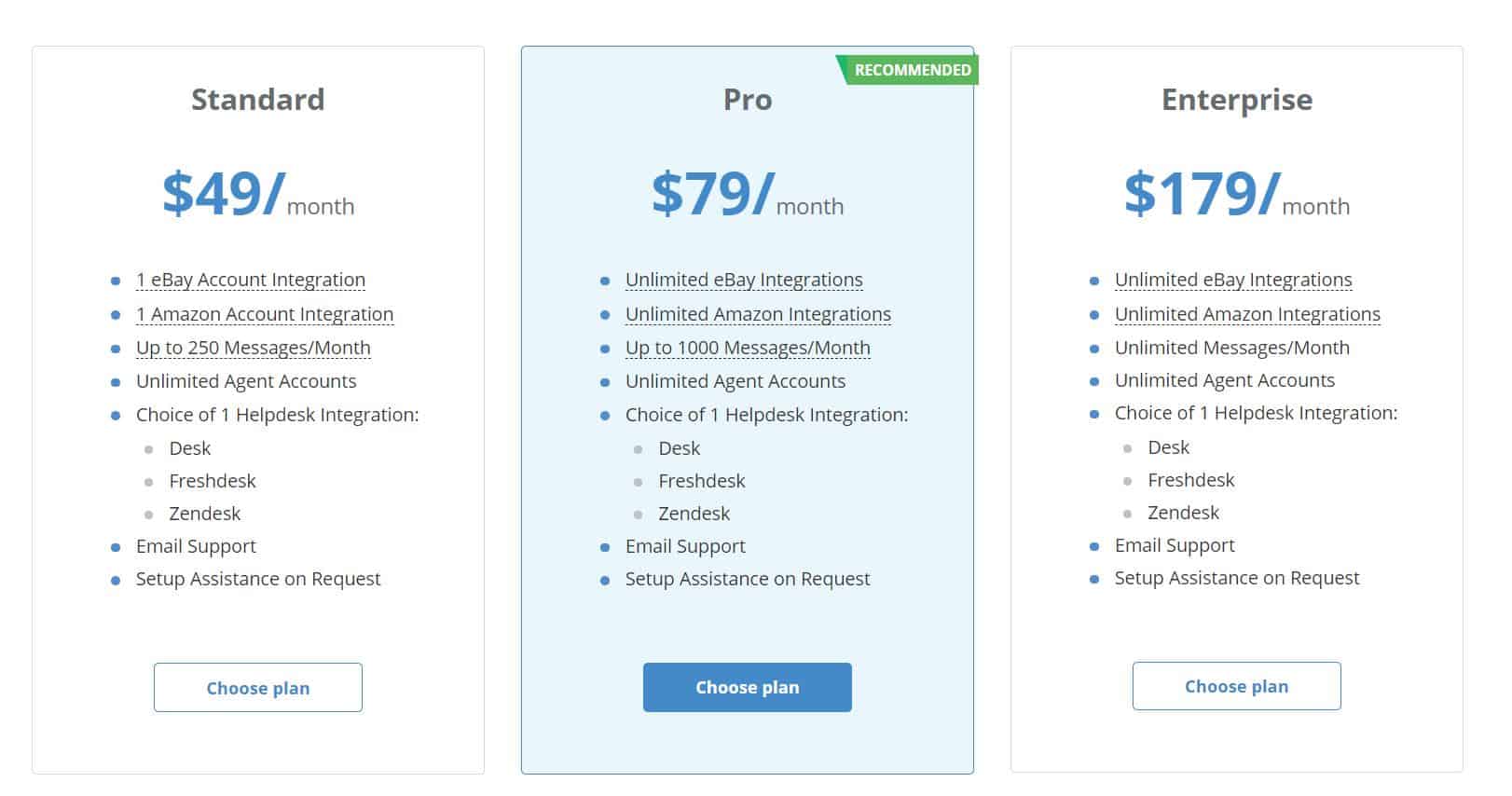1512x796 pixels.
Task: Click Up to 250 Messages/Month link
Action: (253, 348)
